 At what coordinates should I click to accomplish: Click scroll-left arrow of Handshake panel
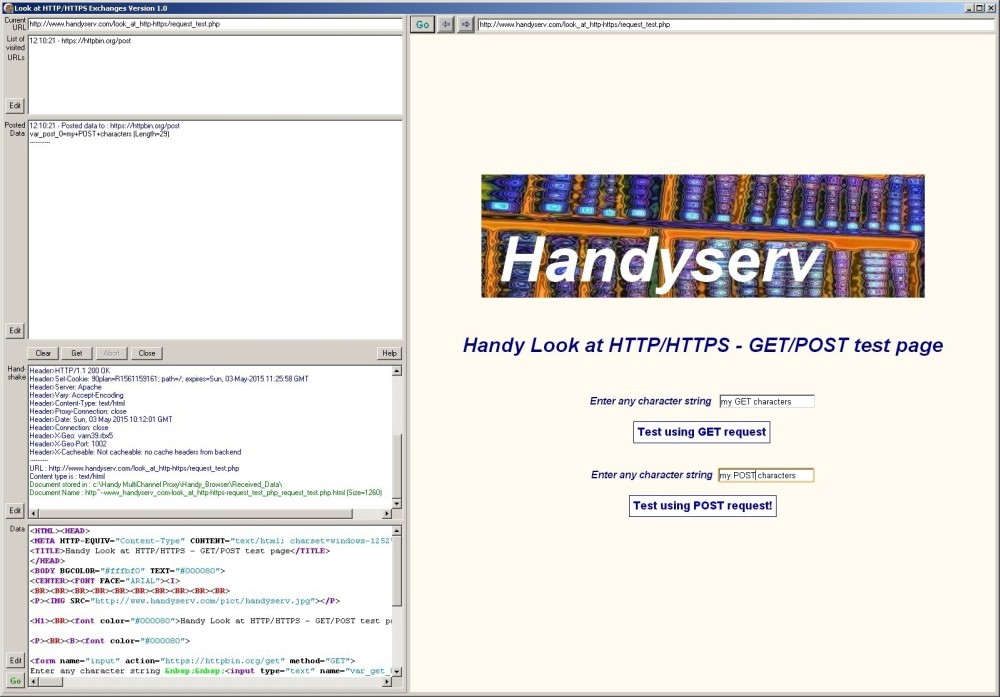34,513
